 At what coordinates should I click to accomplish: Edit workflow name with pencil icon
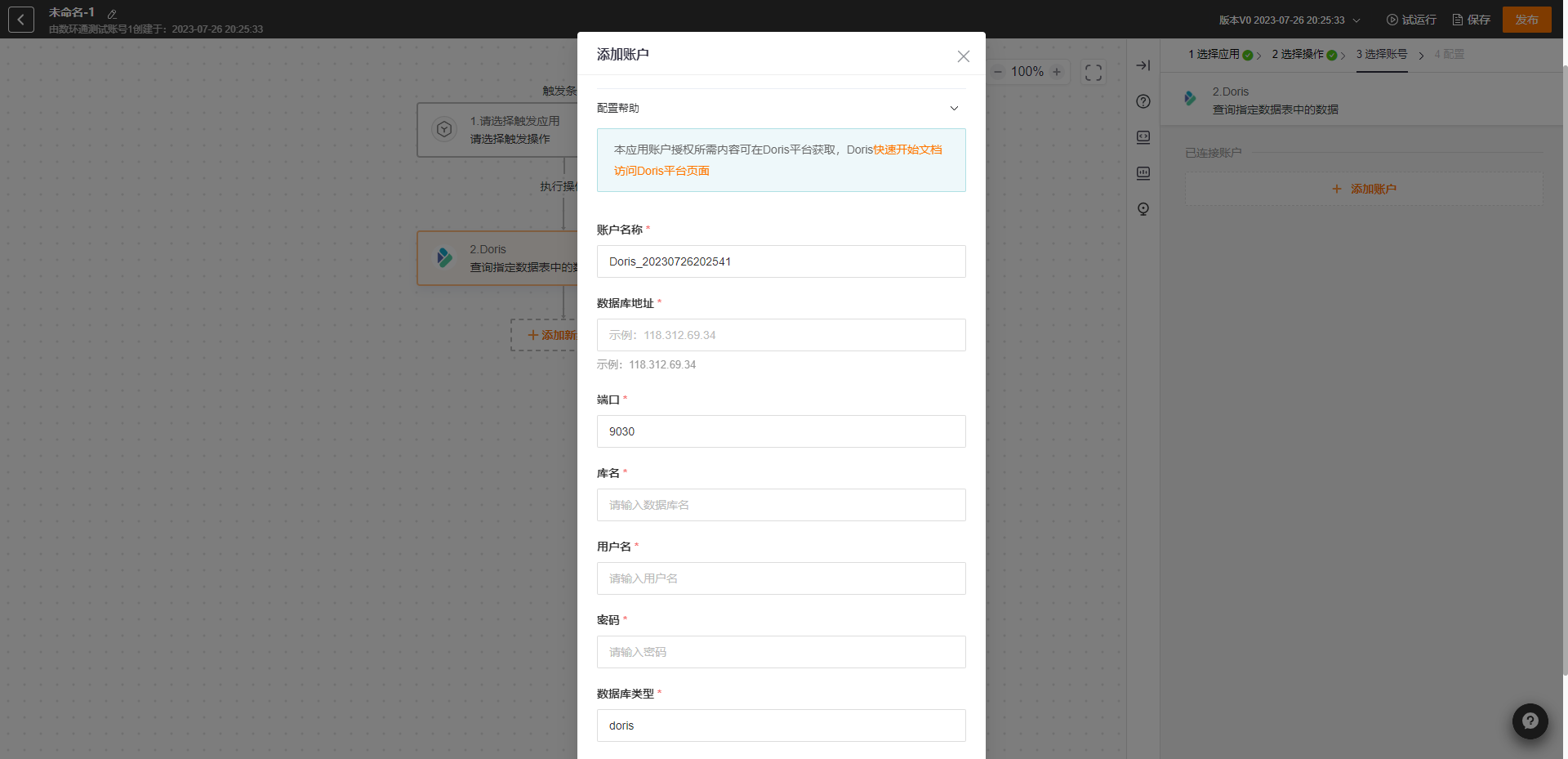[112, 14]
